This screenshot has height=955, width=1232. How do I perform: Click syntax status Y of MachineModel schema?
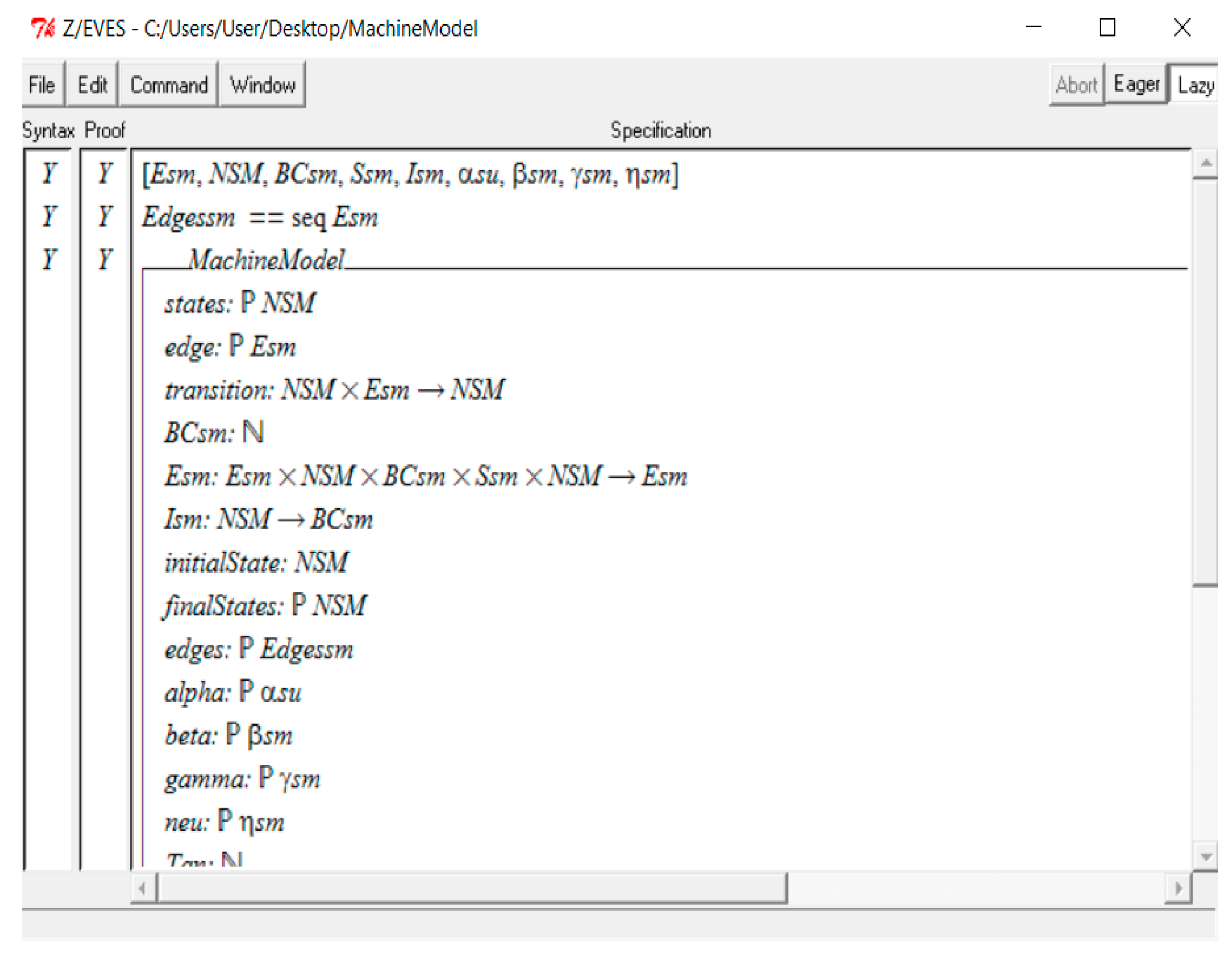coord(49,260)
